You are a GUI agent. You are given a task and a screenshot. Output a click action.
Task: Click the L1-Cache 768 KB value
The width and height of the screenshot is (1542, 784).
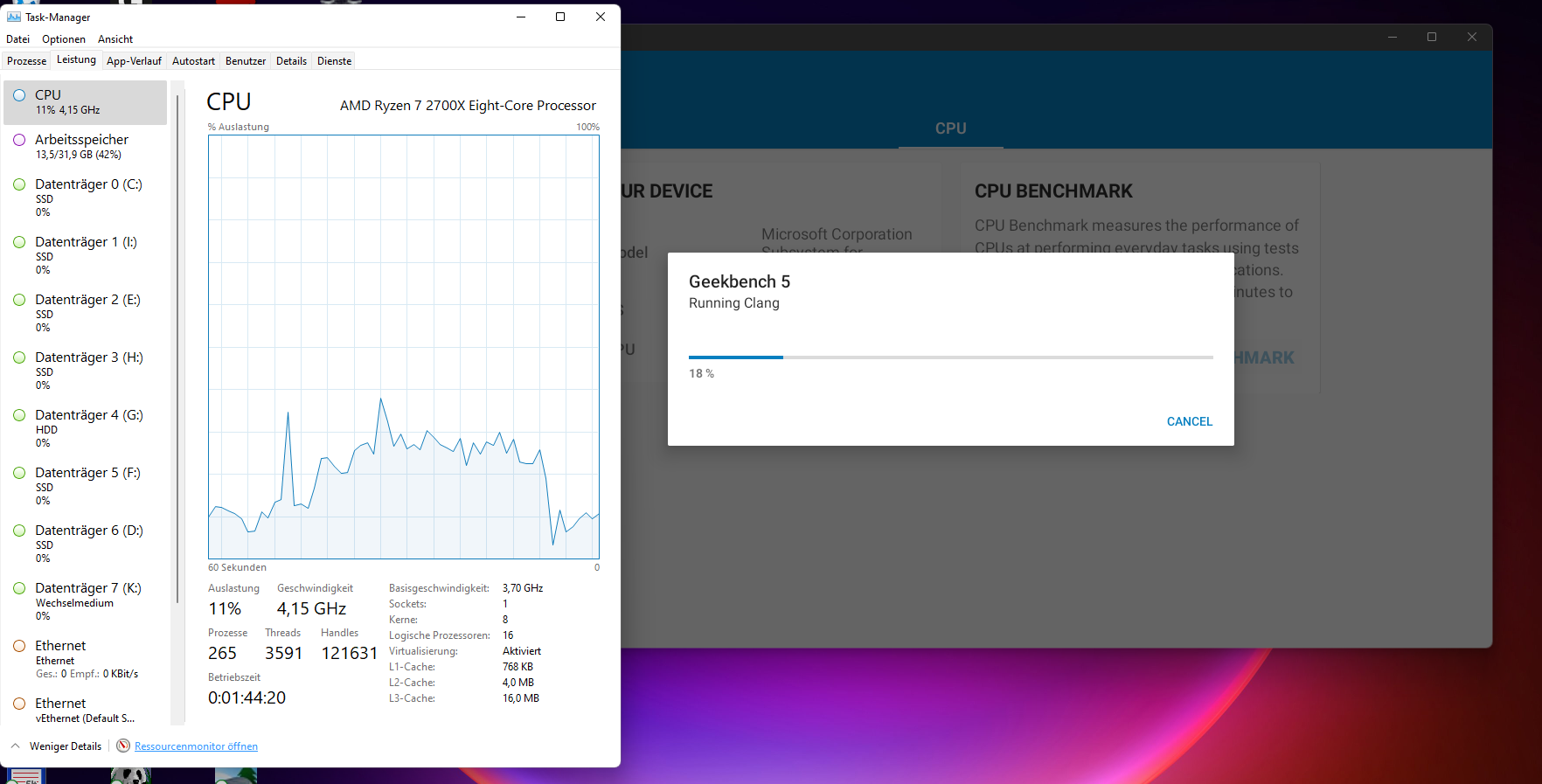point(517,667)
